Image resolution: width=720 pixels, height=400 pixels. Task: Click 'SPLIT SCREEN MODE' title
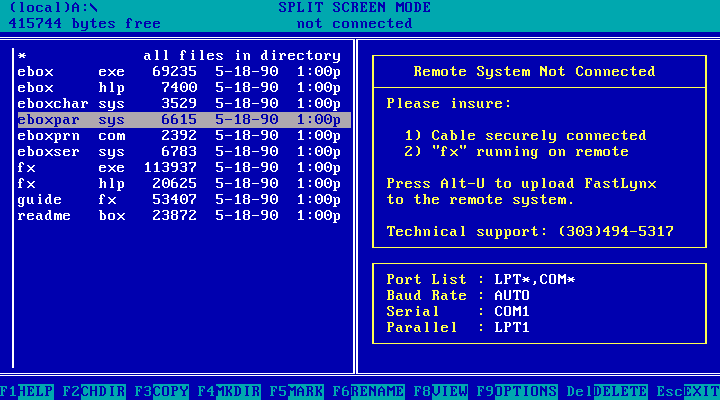click(x=355, y=8)
